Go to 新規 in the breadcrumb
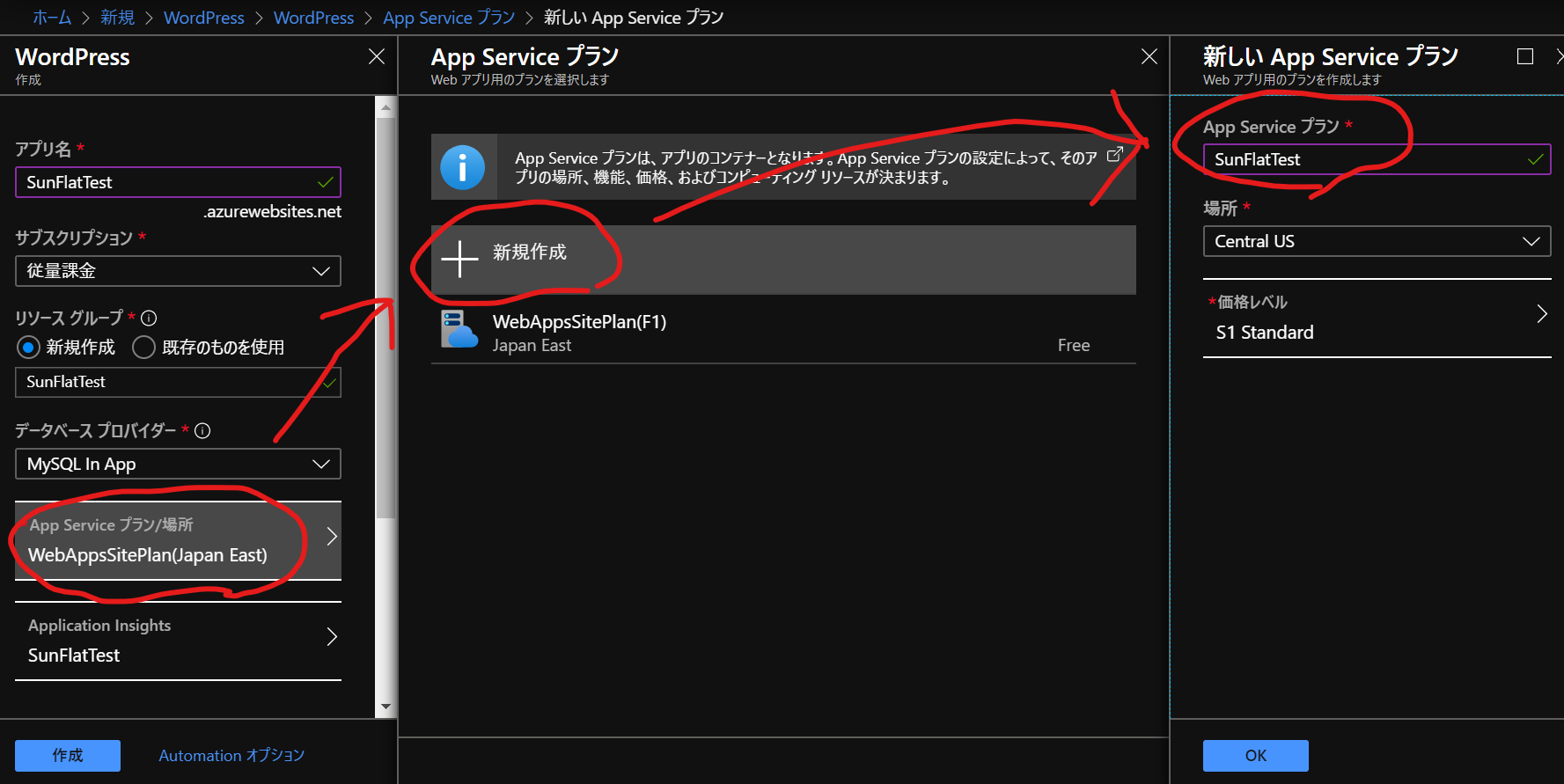Screen dimensions: 1564x784 pos(118,18)
